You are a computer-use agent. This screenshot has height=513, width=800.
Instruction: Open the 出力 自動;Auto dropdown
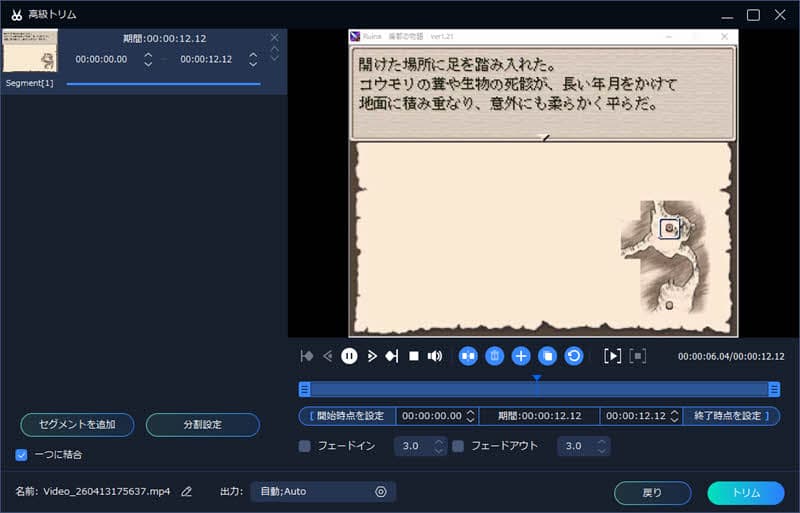pos(323,491)
